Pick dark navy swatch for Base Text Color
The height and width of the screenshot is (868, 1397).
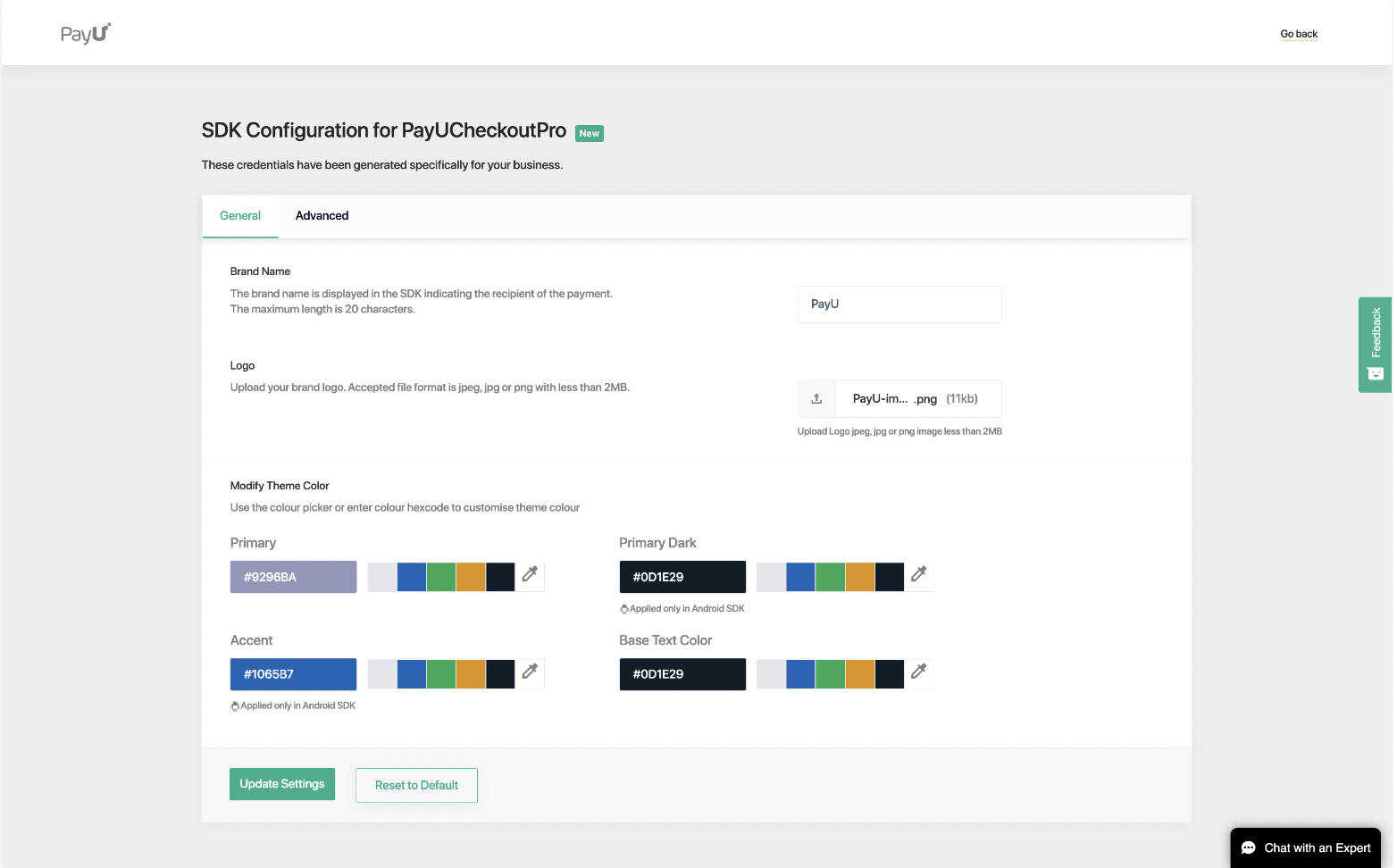(890, 674)
